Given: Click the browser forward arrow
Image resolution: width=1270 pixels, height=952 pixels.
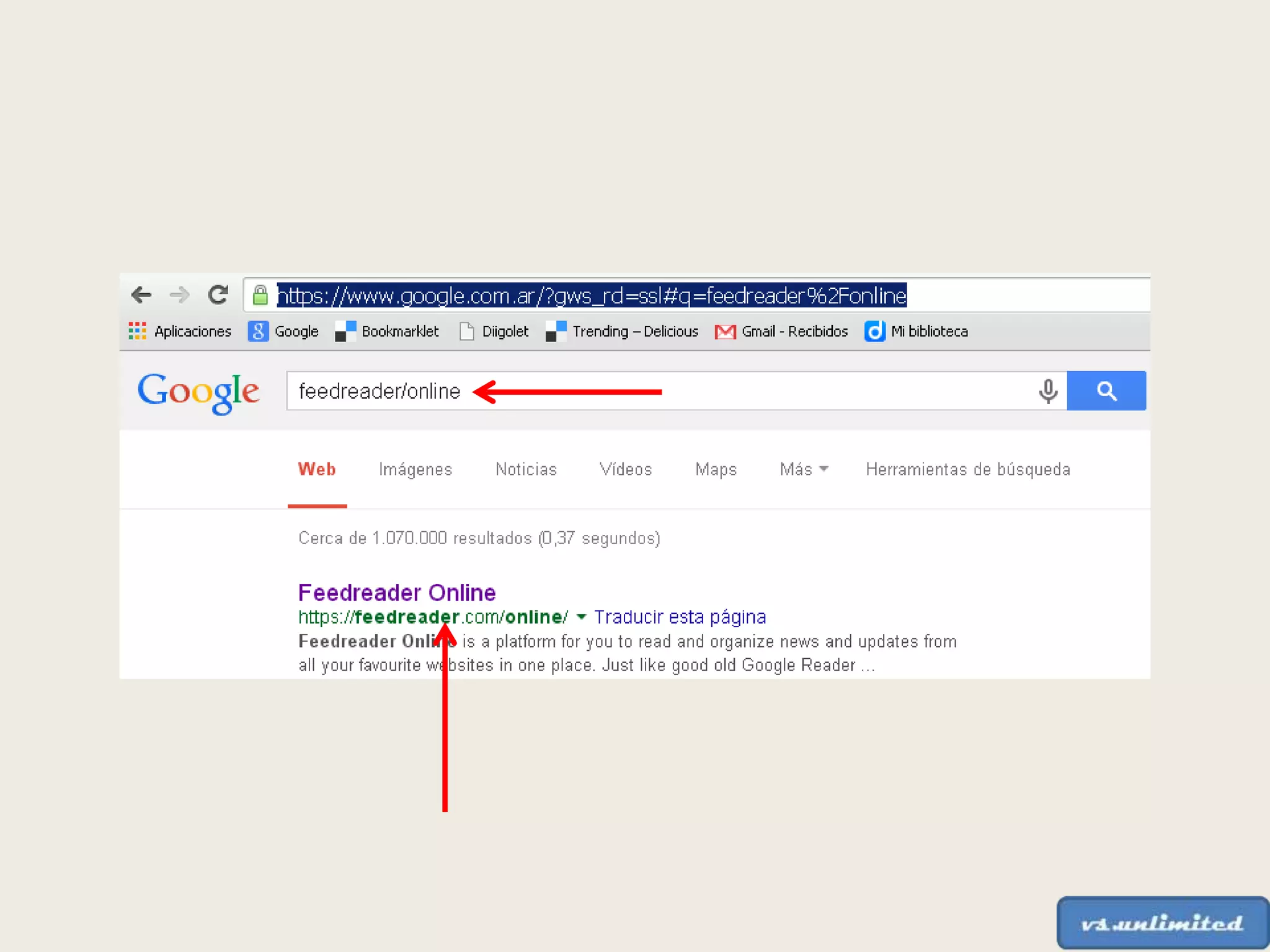Looking at the screenshot, I should point(180,295).
